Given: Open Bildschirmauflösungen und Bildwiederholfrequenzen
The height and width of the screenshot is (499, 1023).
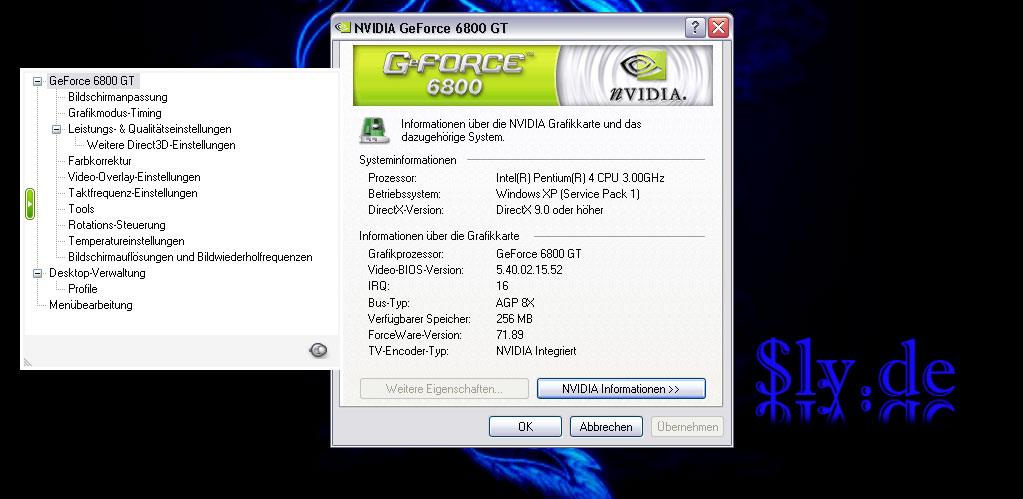Looking at the screenshot, I should (x=191, y=257).
